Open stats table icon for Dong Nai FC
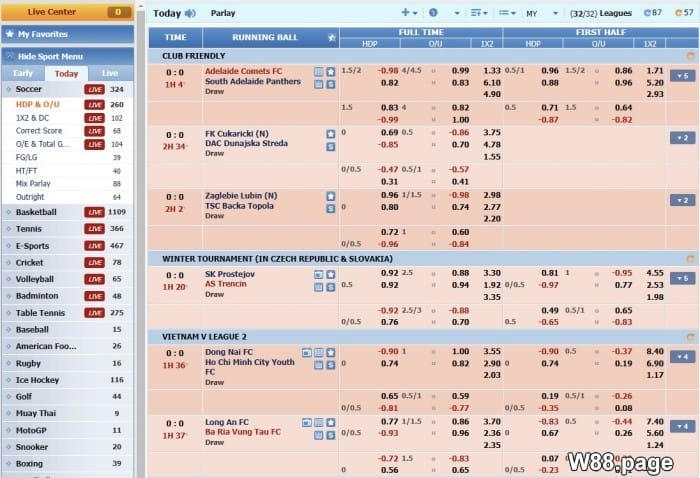700x478 pixels. point(318,353)
